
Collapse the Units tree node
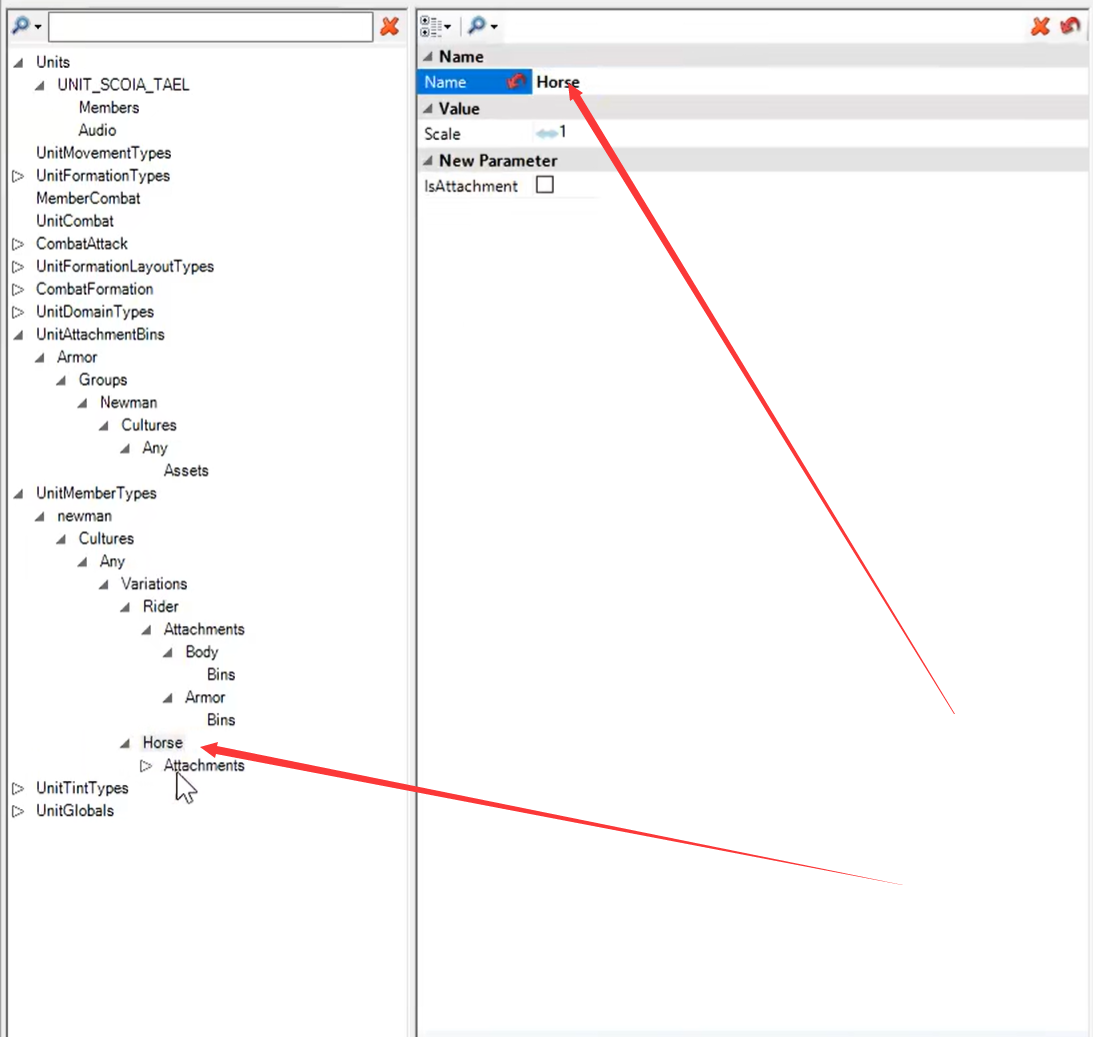[x=18, y=63]
